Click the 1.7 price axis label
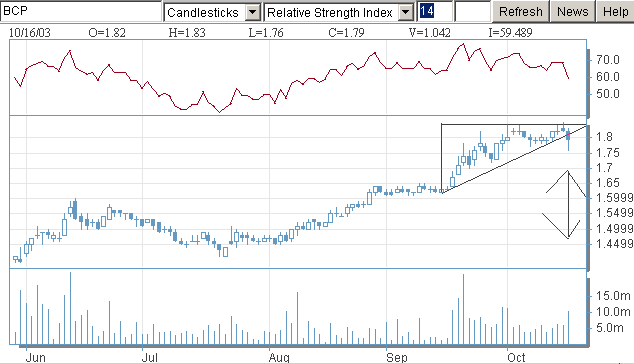Image resolution: width=634 pixels, height=364 pixels. pyautogui.click(x=604, y=167)
